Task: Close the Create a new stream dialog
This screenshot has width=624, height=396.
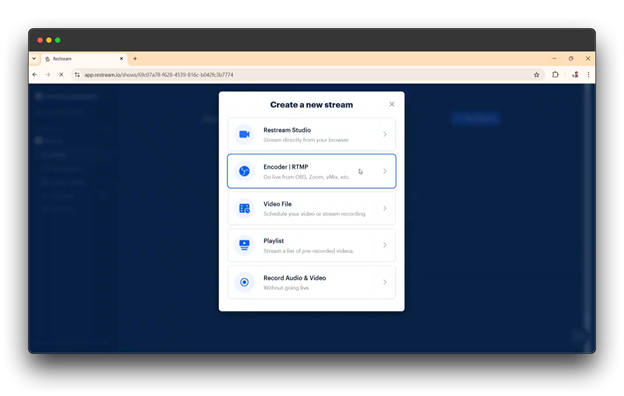Action: pos(392,104)
